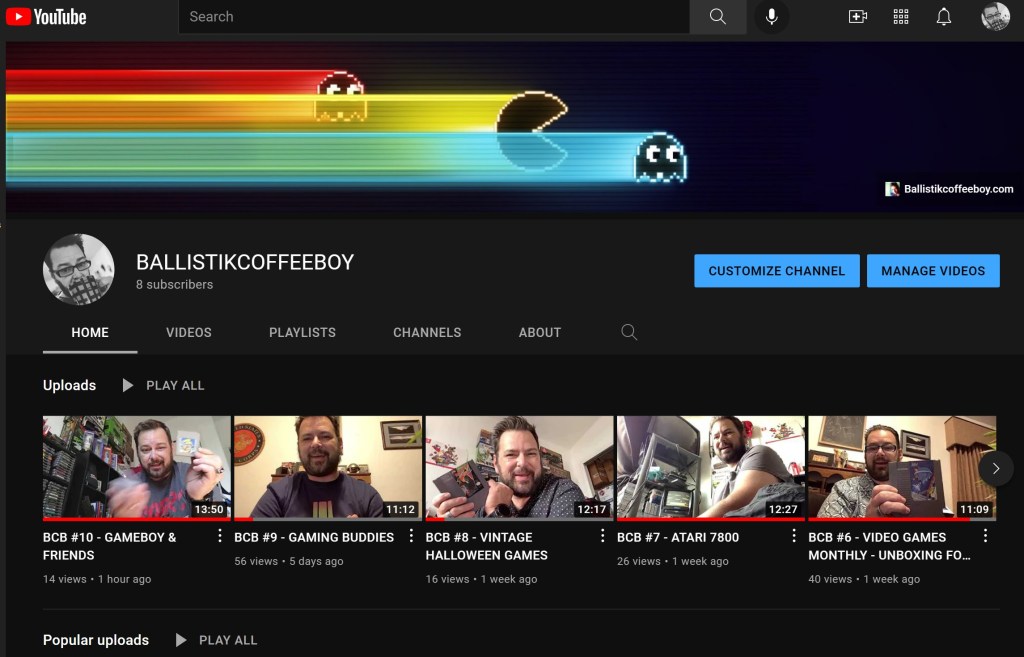Click the YouTube search input field
The width and height of the screenshot is (1024, 657).
pos(433,17)
